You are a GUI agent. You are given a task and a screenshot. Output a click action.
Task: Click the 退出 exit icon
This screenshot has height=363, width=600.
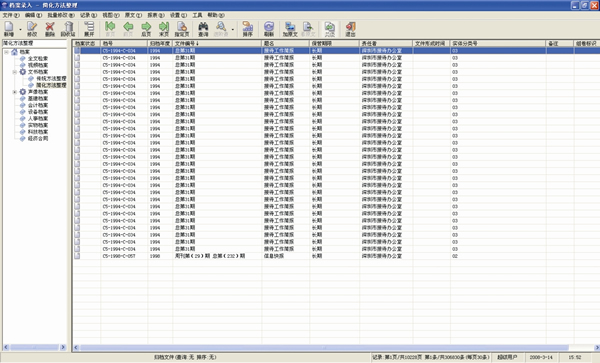tap(351, 28)
